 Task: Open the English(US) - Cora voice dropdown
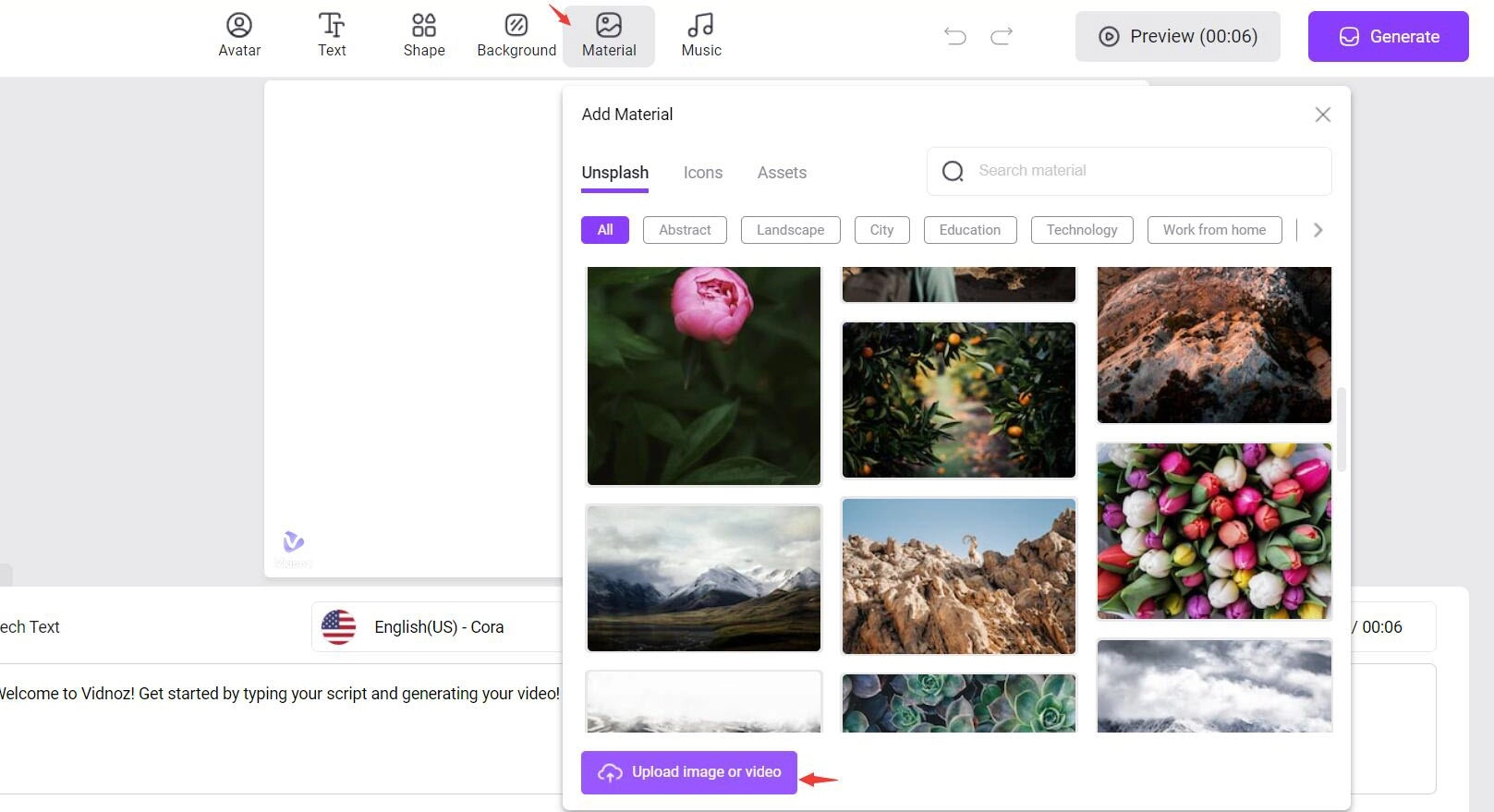[x=438, y=627]
